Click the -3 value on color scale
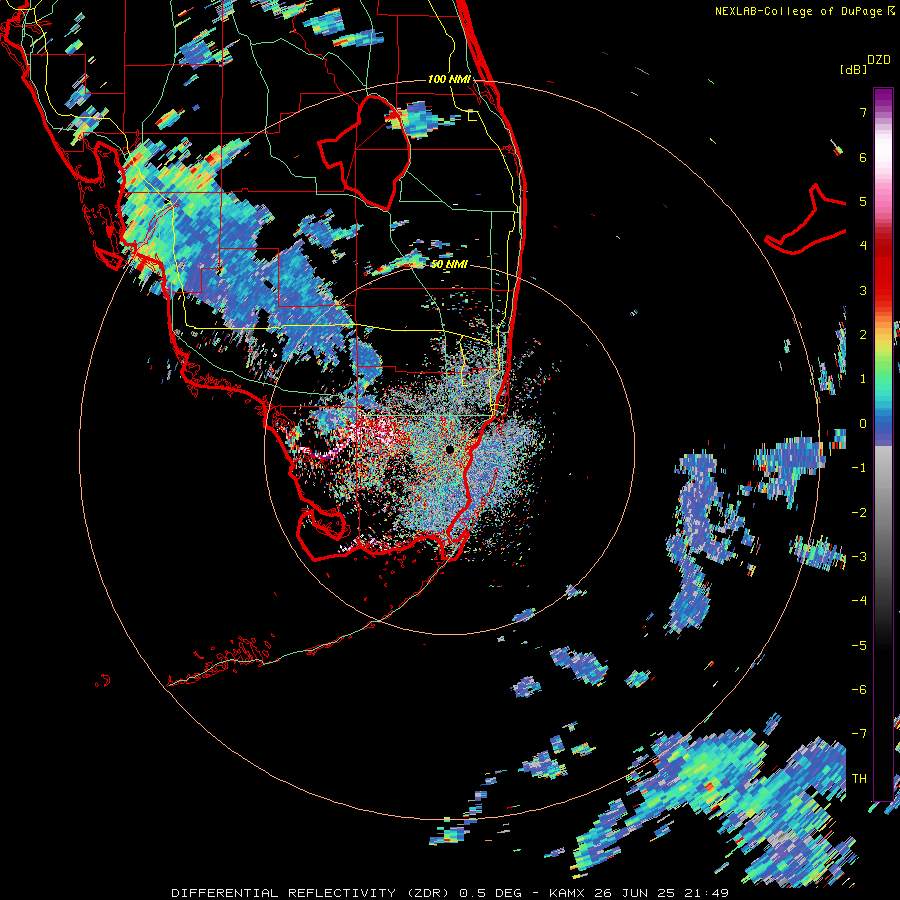 (859, 557)
